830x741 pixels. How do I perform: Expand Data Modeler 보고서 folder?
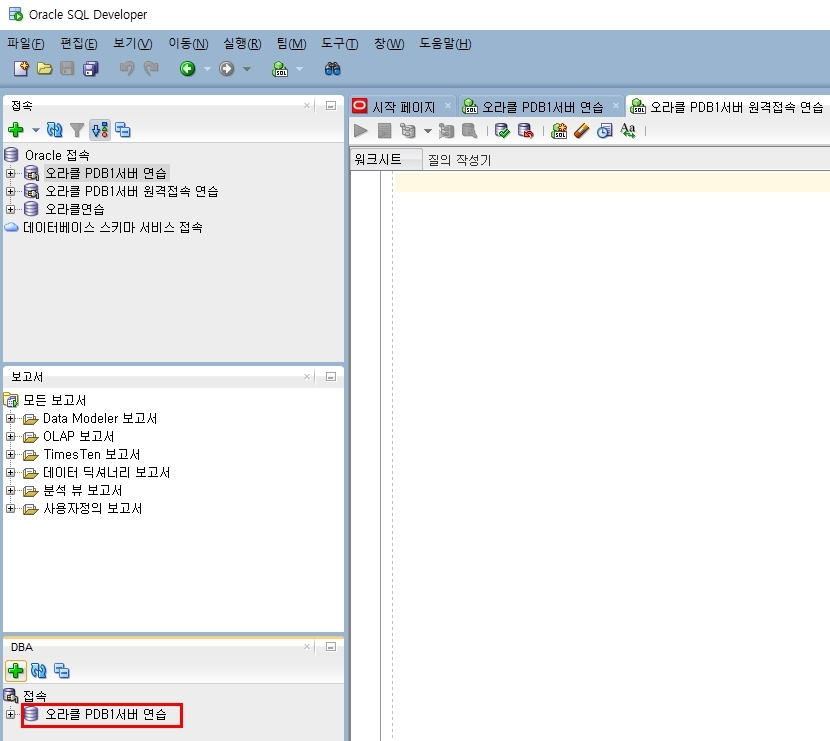point(11,418)
